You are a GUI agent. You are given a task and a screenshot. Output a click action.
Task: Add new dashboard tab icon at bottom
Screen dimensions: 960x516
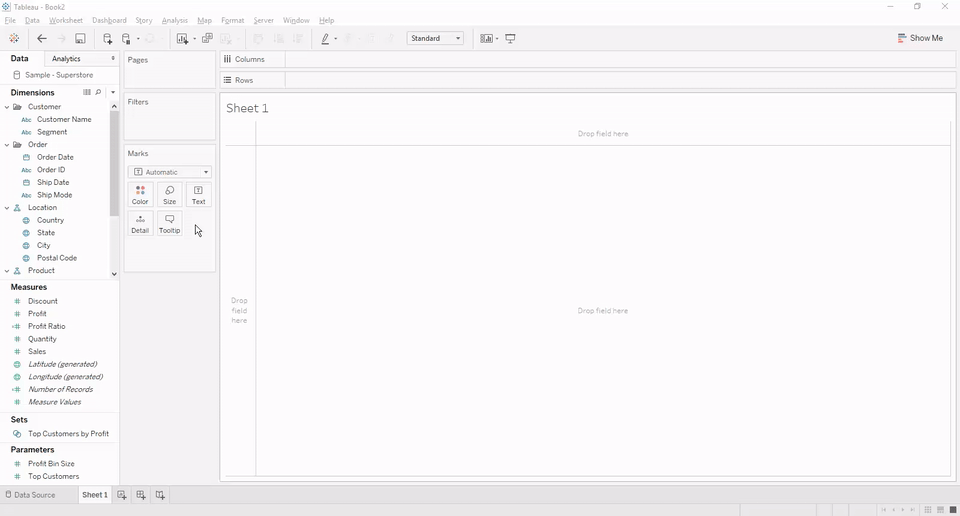coord(141,495)
